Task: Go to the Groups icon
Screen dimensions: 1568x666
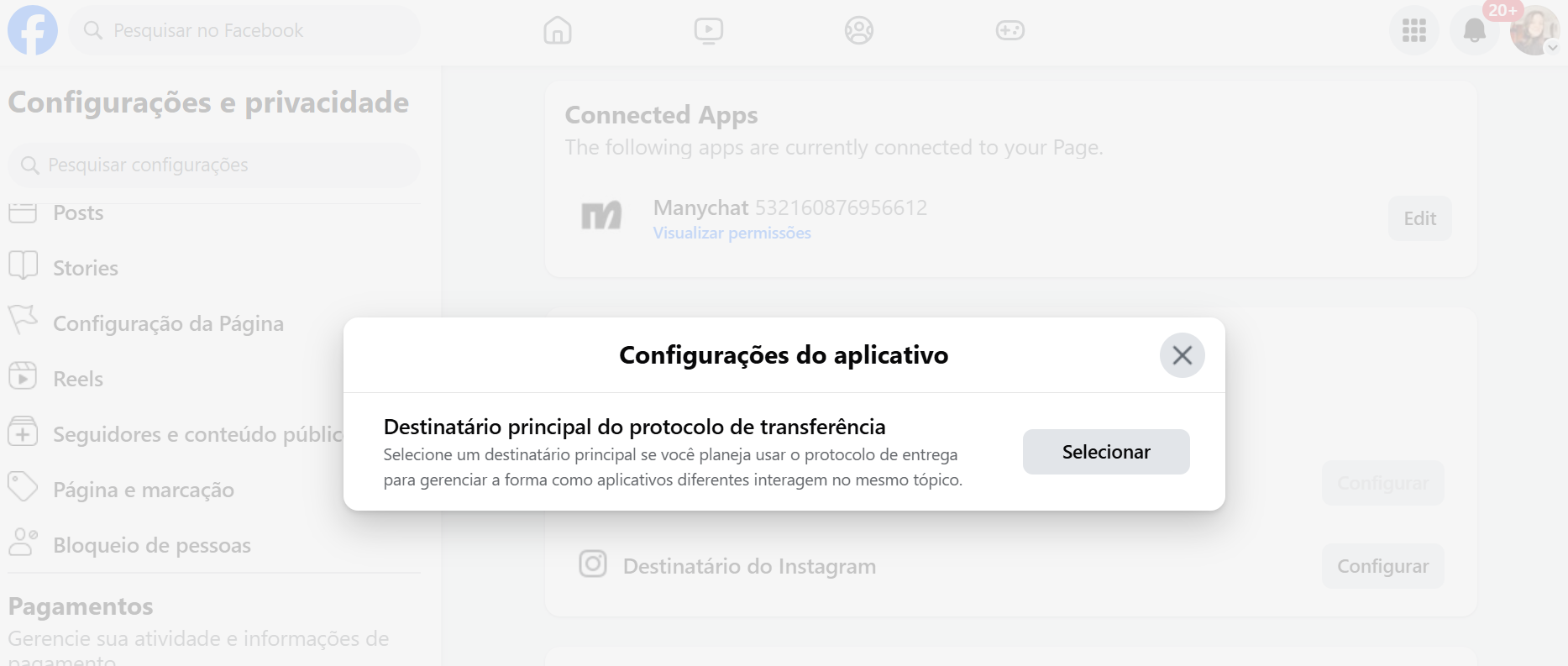Action: click(859, 30)
